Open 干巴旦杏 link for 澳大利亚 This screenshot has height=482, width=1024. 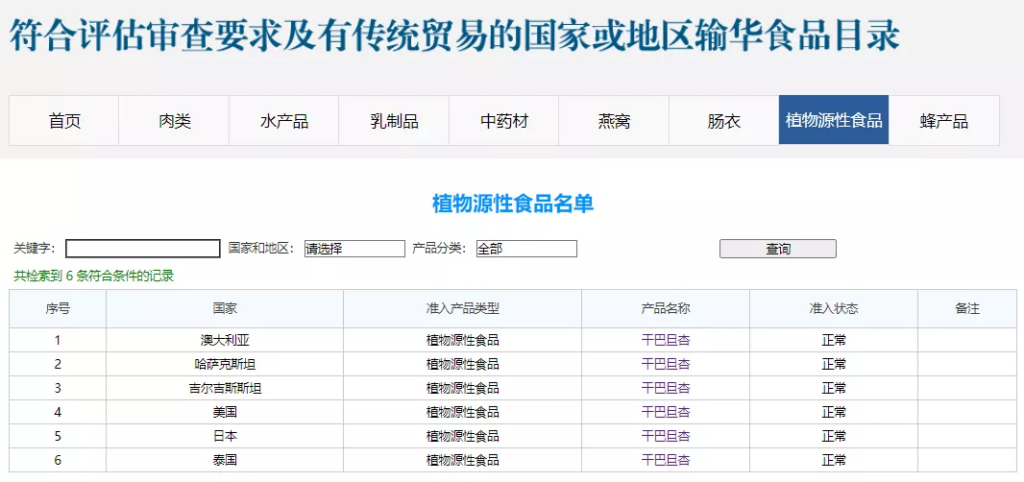tap(665, 340)
